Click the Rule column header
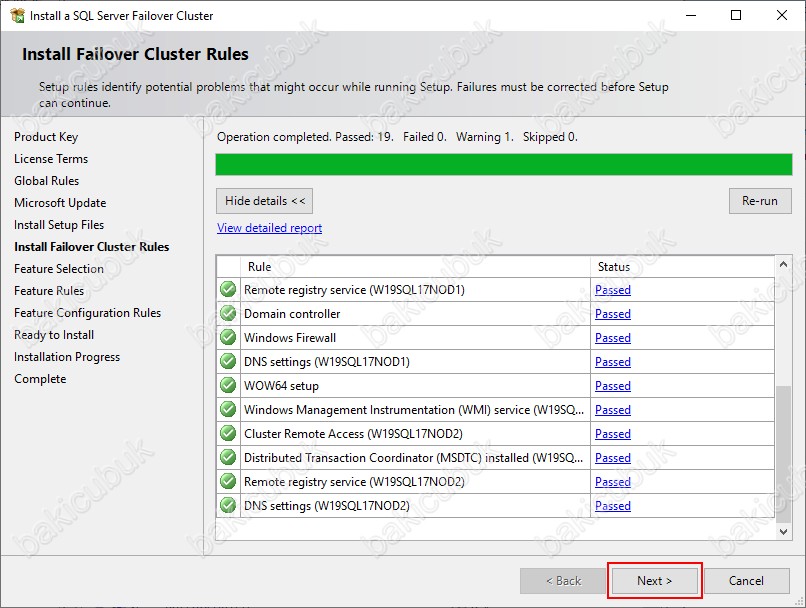 (x=415, y=267)
